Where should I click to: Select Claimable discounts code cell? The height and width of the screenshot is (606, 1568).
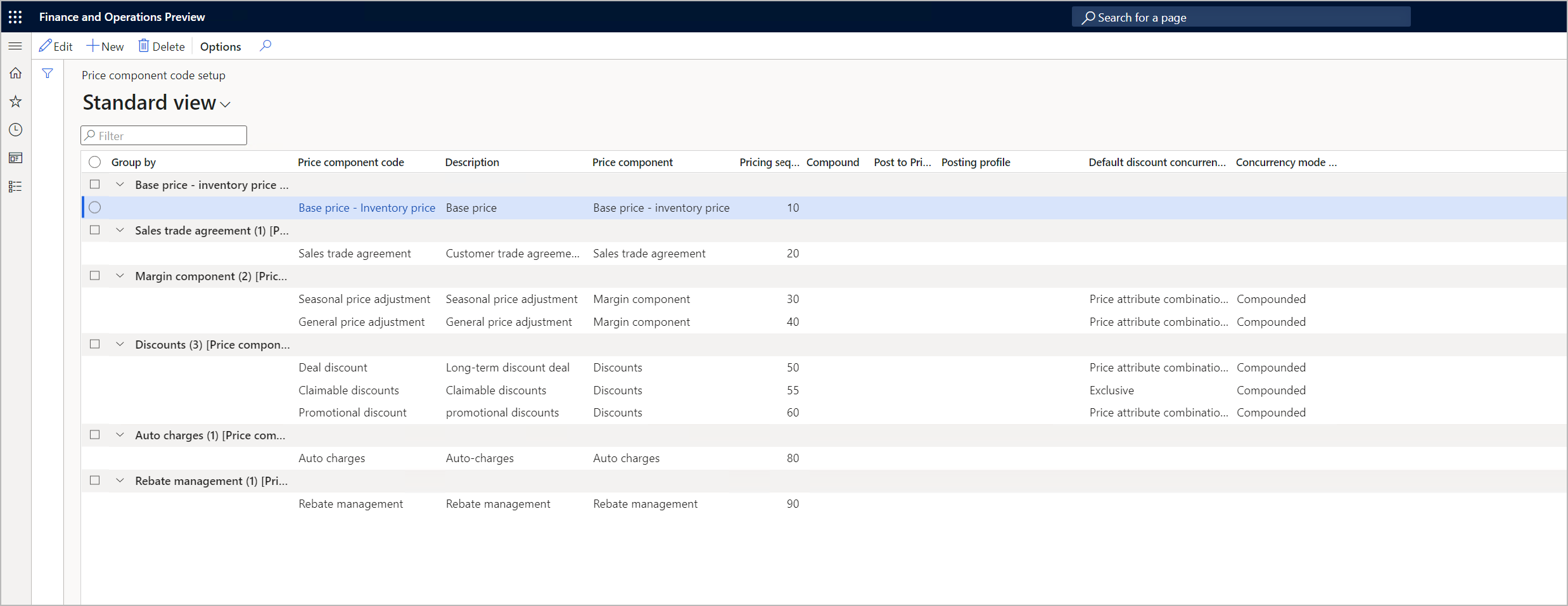click(x=349, y=390)
